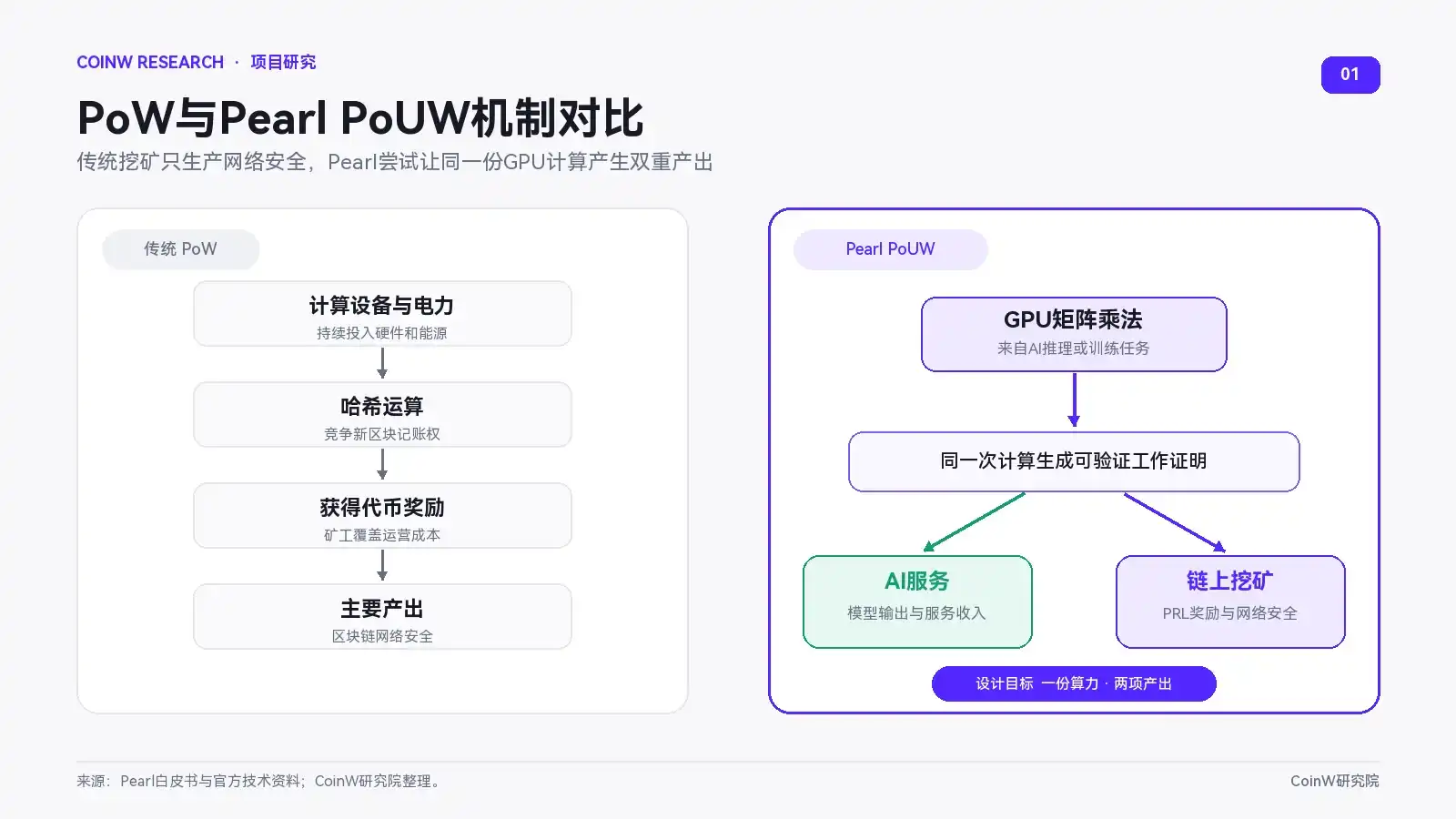
Task: Click the slide title PoW与Pearl PoUW机制对比
Action: point(360,118)
